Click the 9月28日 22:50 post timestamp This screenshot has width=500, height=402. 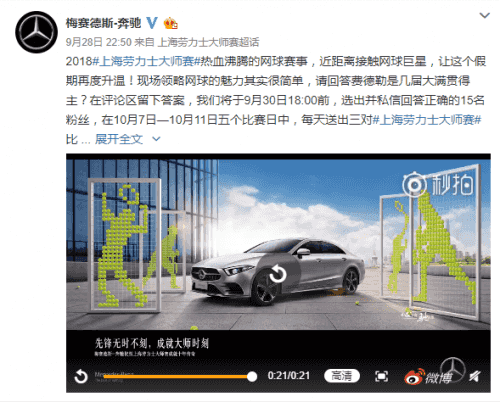(99, 42)
